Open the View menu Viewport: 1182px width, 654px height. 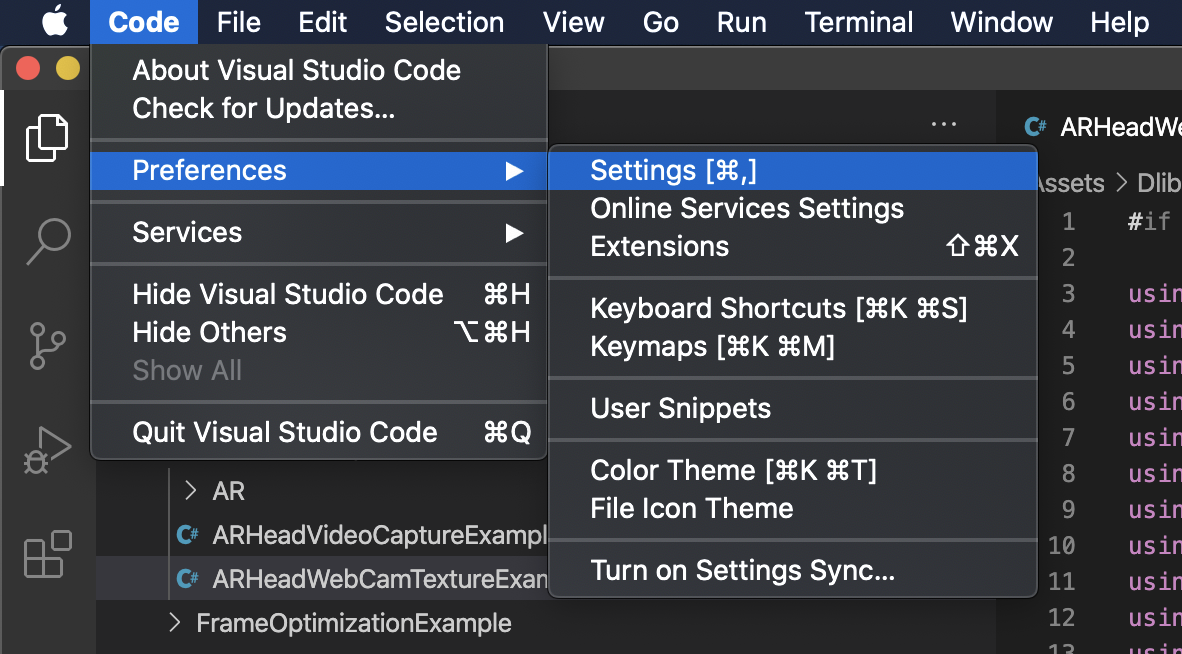pyautogui.click(x=574, y=22)
